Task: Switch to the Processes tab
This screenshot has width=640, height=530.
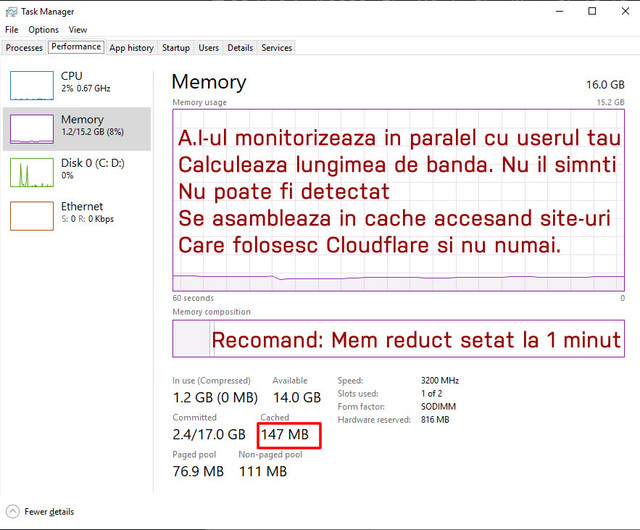Action: (24, 48)
